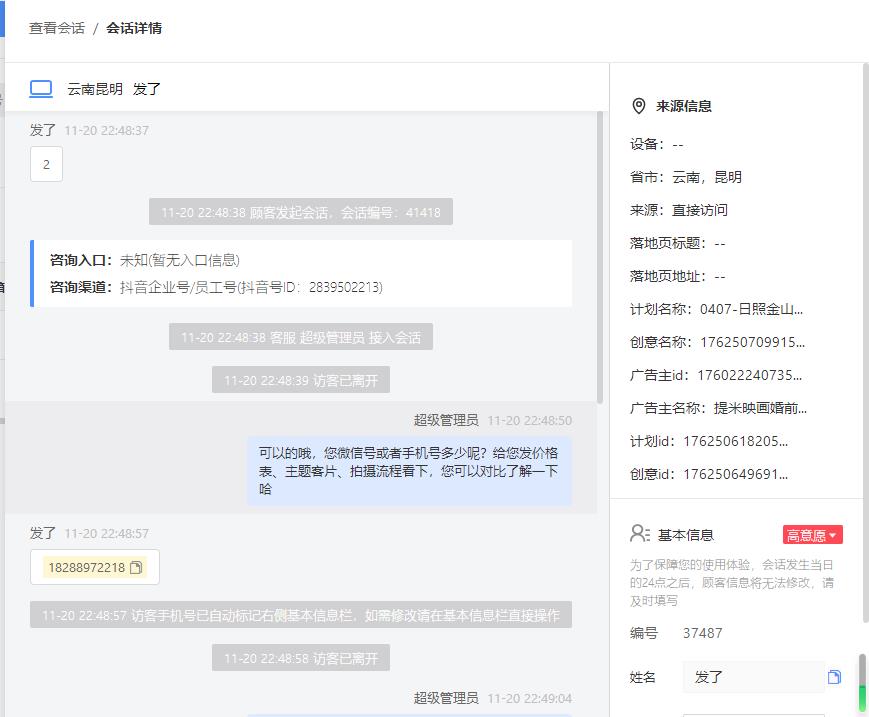Click the 超级管理员 name at 22:48:50

(446, 421)
